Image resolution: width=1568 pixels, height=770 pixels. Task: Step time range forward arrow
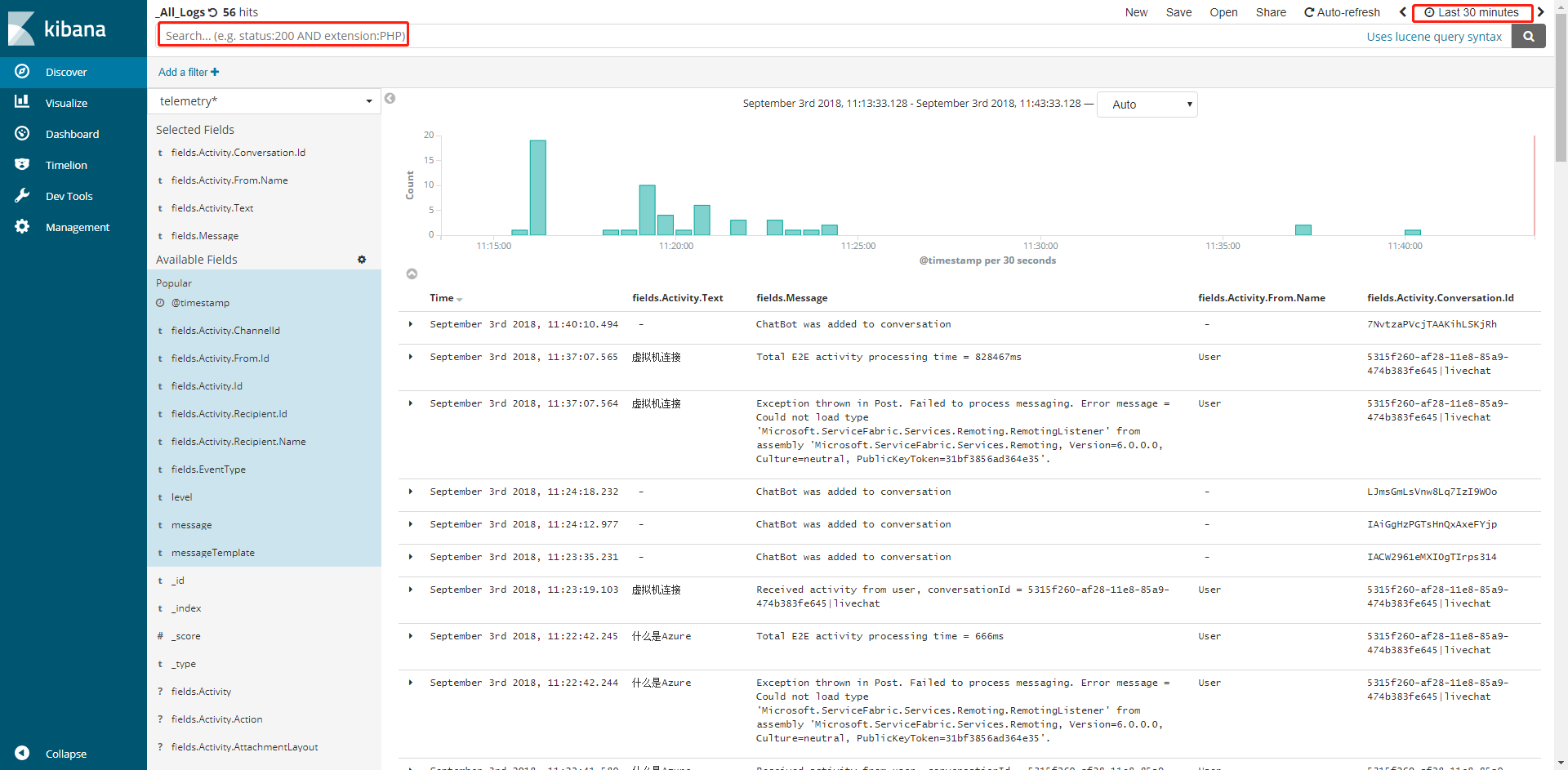(x=1540, y=12)
